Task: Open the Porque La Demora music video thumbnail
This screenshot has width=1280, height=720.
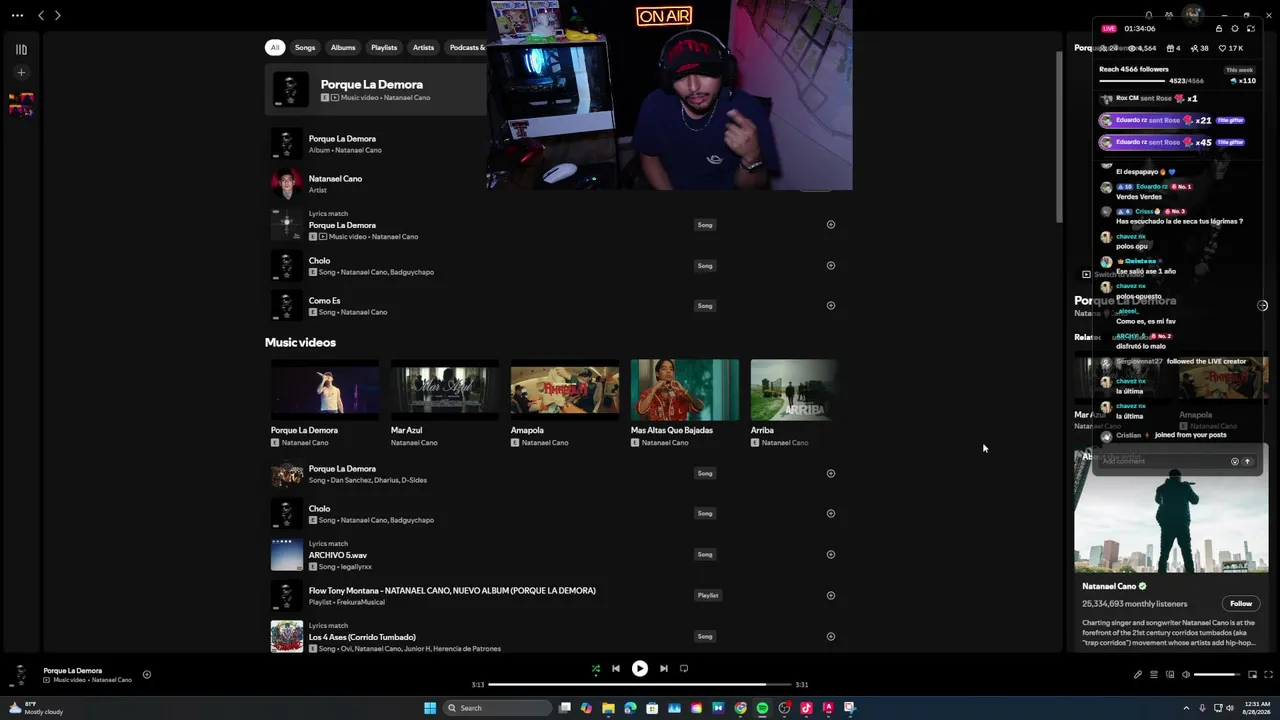Action: pos(325,389)
